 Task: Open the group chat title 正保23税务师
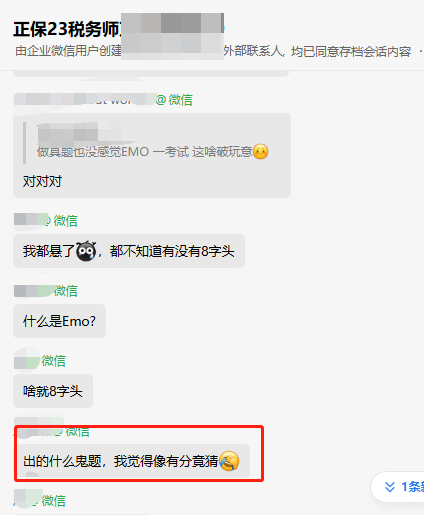tap(67, 29)
